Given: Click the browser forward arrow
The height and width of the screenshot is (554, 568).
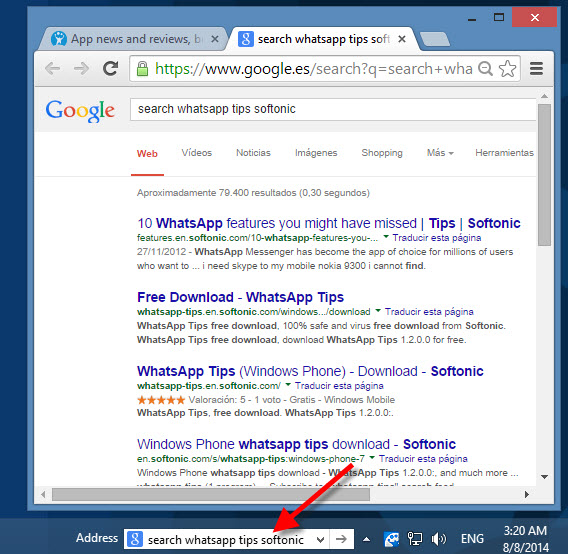Looking at the screenshot, I should tap(81, 68).
